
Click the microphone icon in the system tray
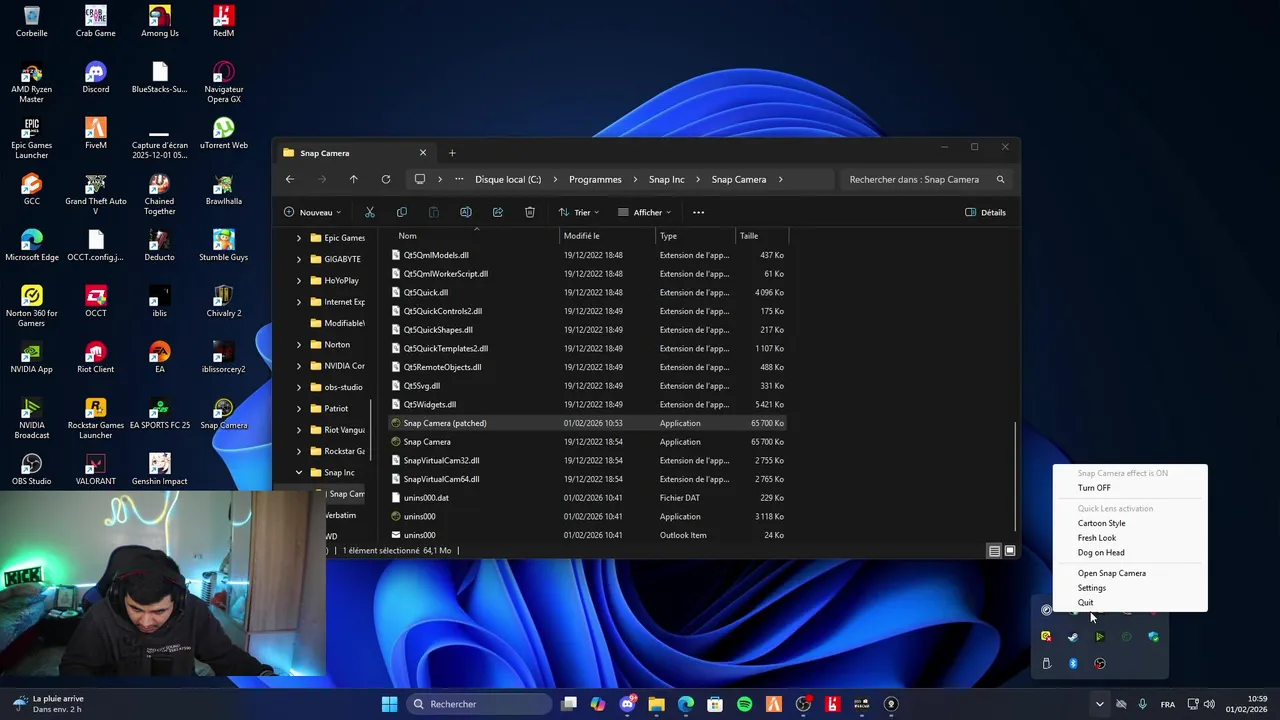tap(1142, 704)
